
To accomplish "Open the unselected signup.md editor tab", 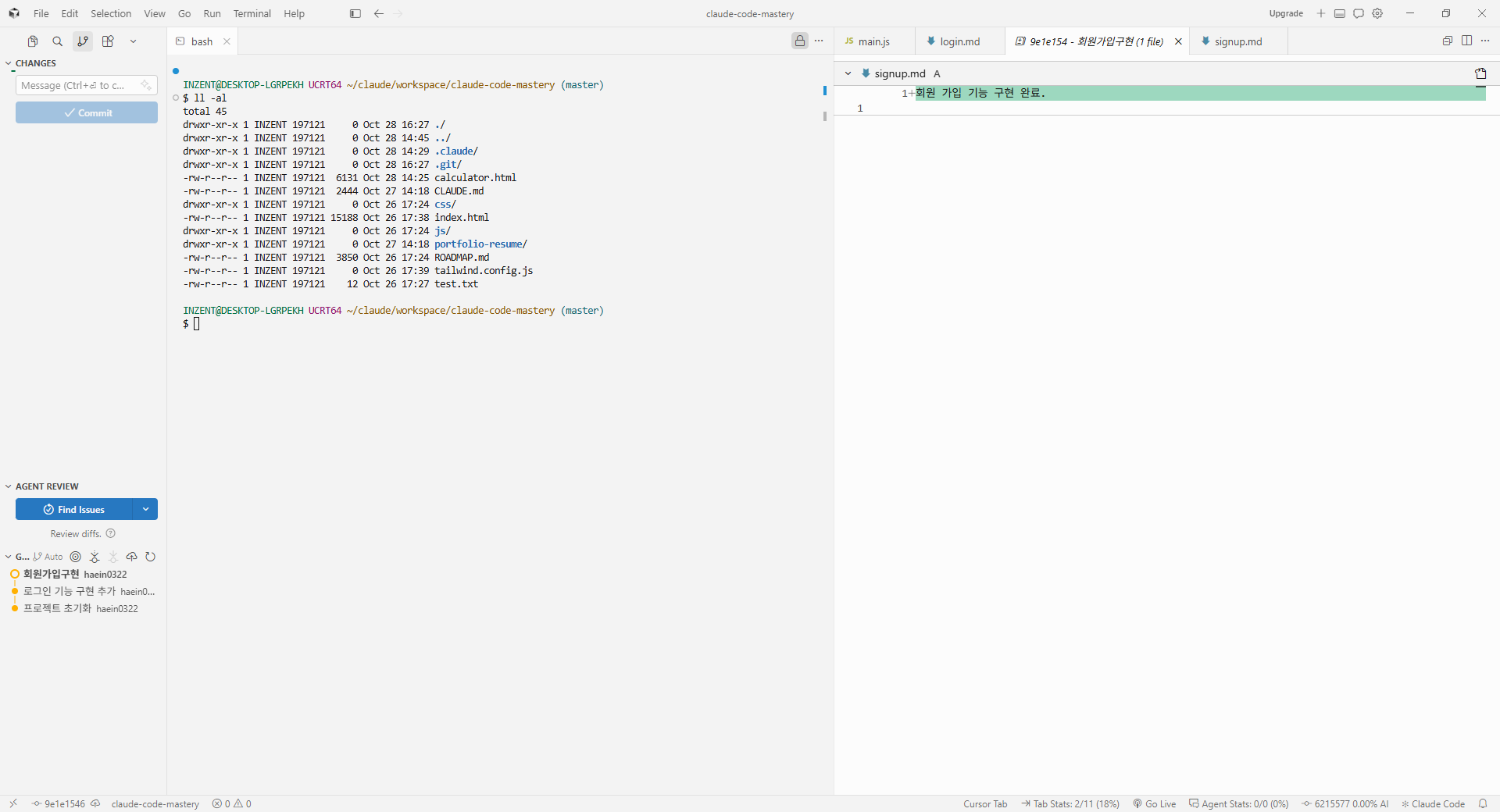I will coord(1237,41).
